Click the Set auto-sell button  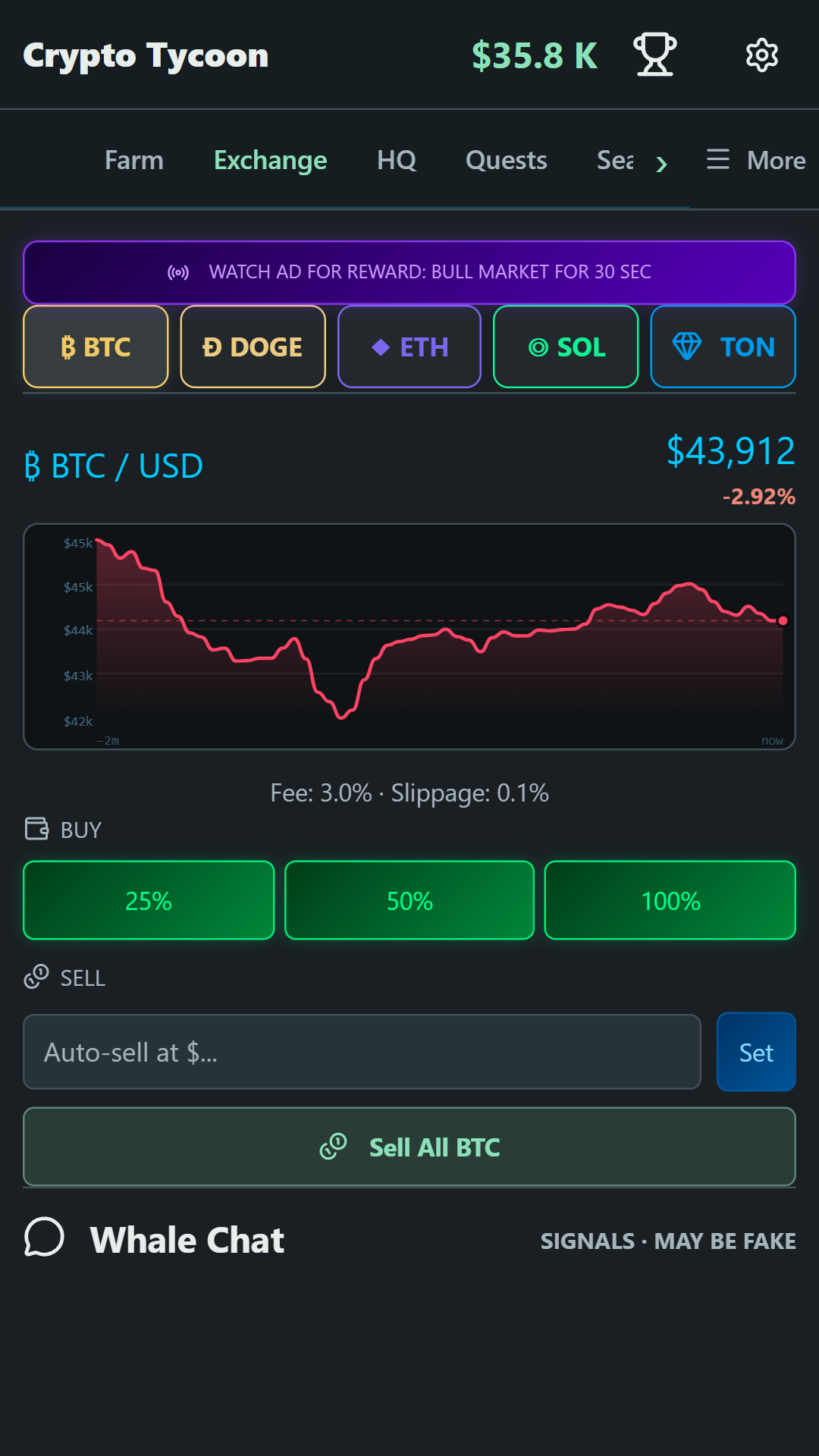click(x=756, y=1052)
